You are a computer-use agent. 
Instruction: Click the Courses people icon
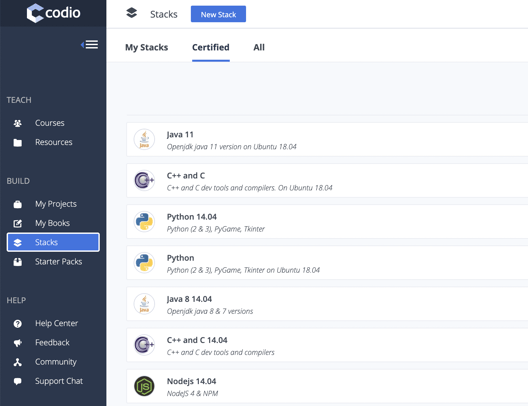[18, 123]
